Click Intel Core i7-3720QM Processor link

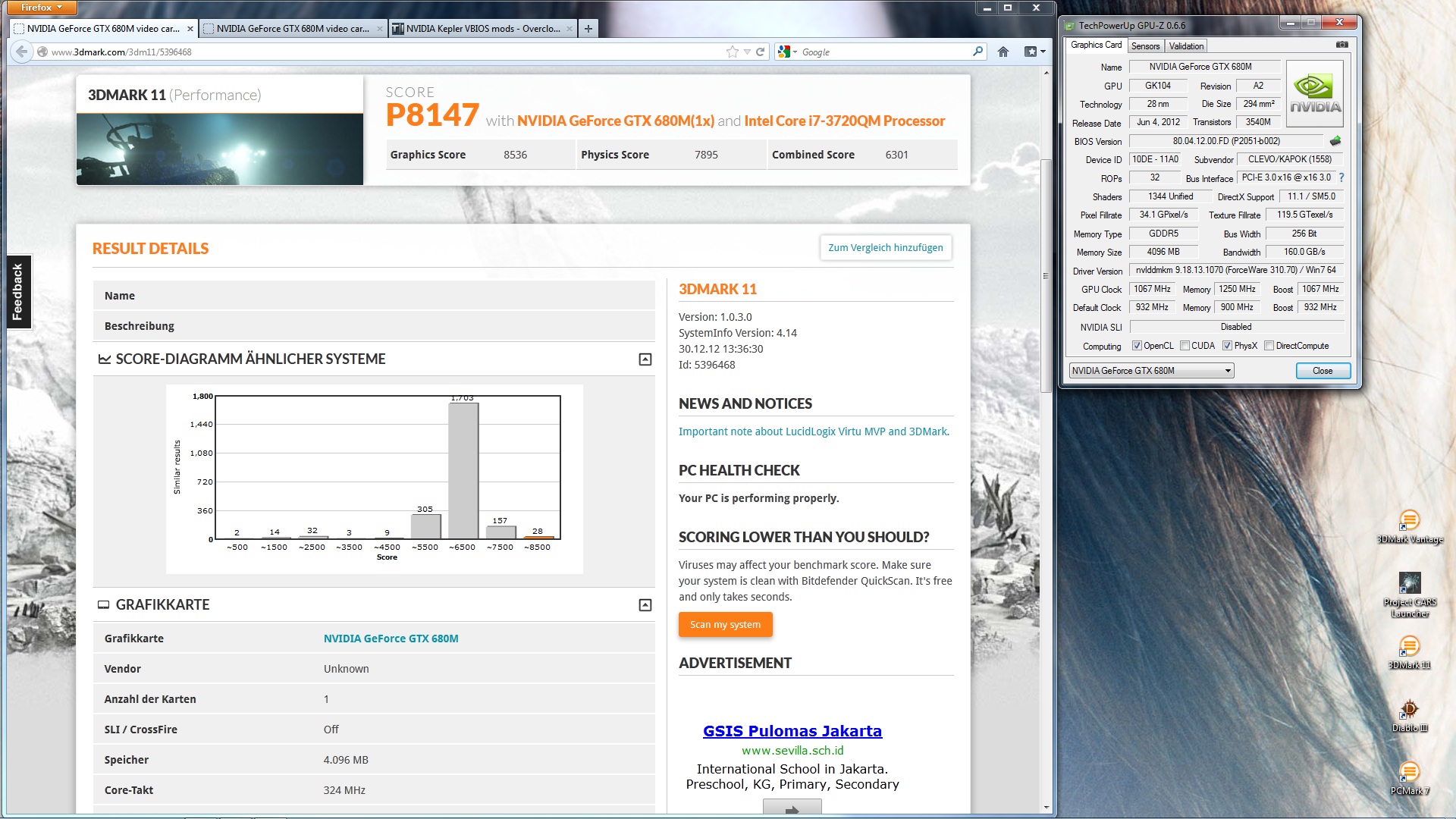[x=845, y=121]
